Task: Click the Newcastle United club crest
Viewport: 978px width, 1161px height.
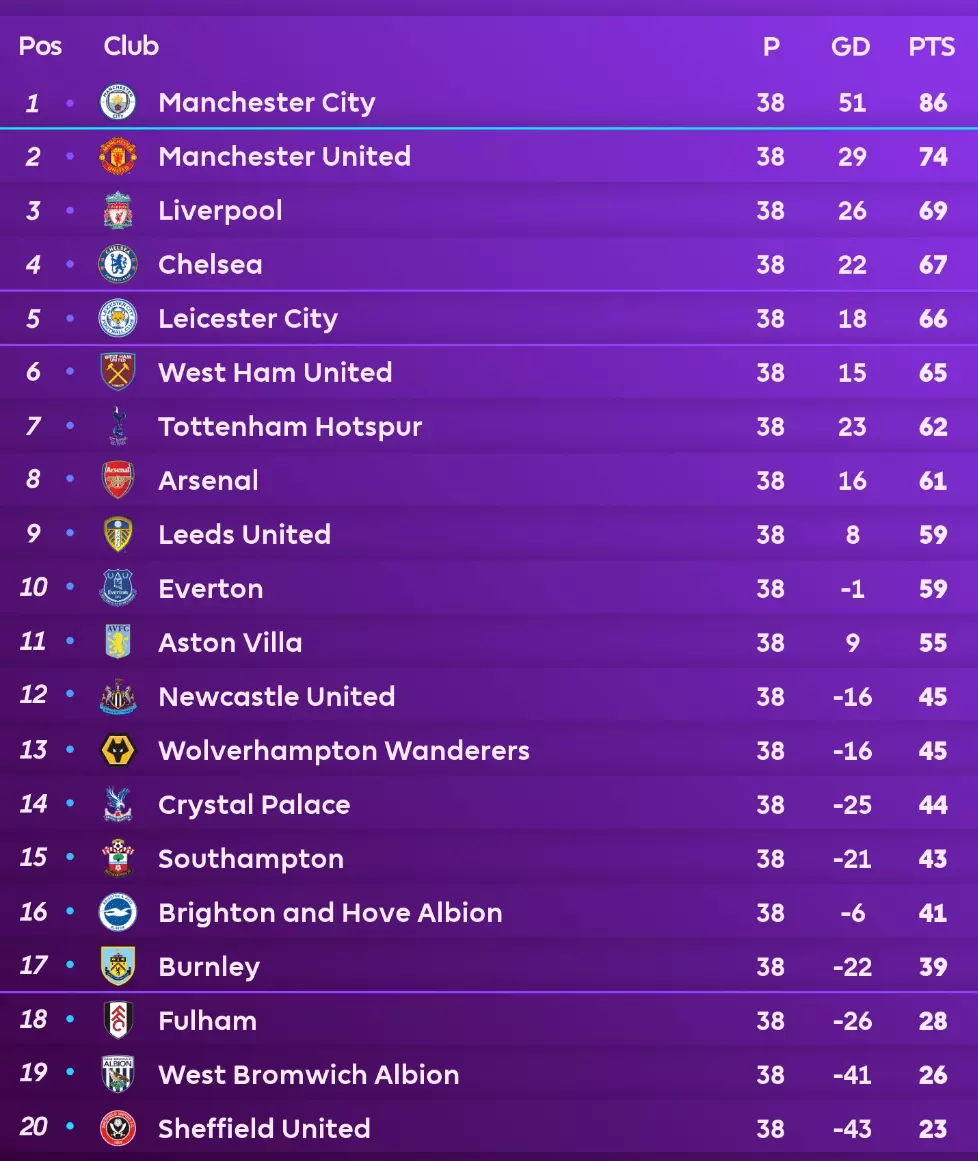Action: [x=118, y=696]
